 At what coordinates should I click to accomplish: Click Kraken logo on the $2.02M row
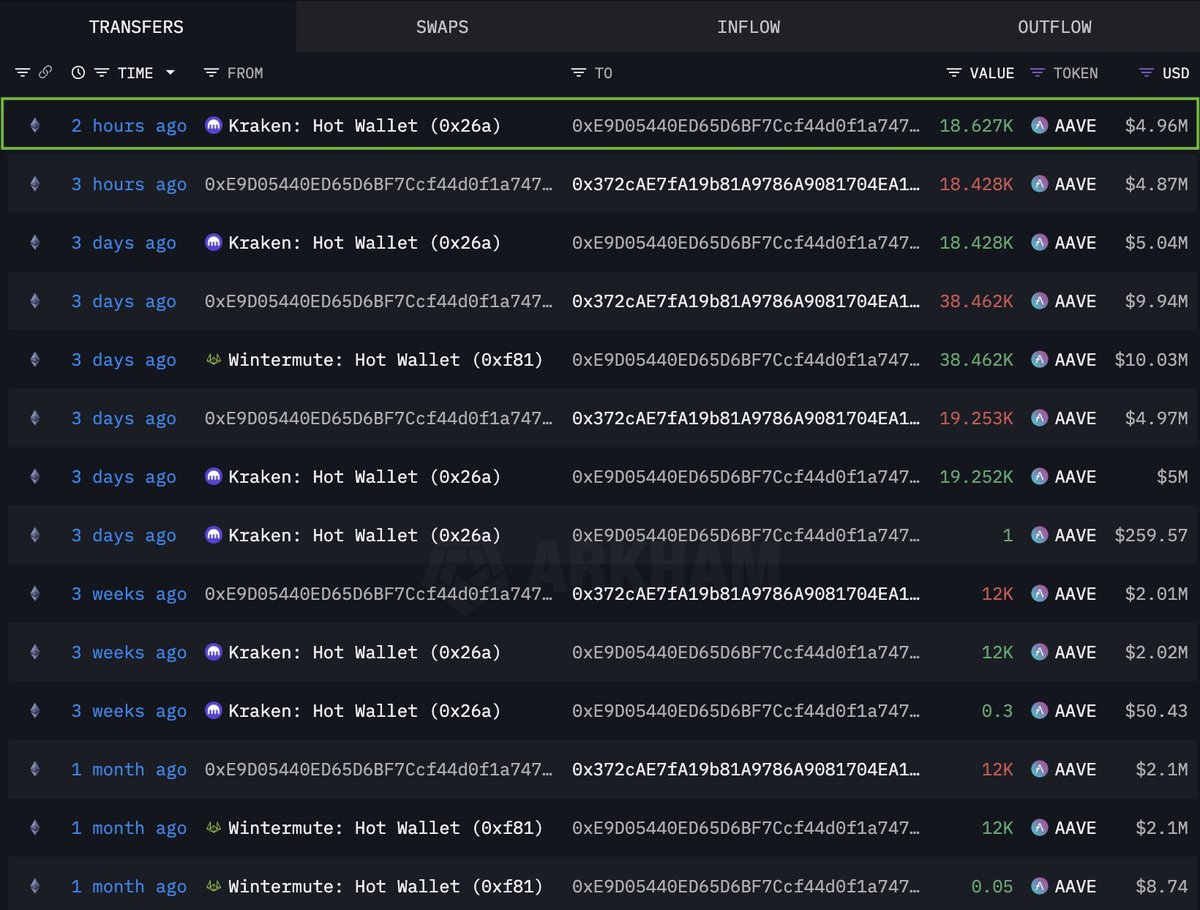pyautogui.click(x=213, y=652)
